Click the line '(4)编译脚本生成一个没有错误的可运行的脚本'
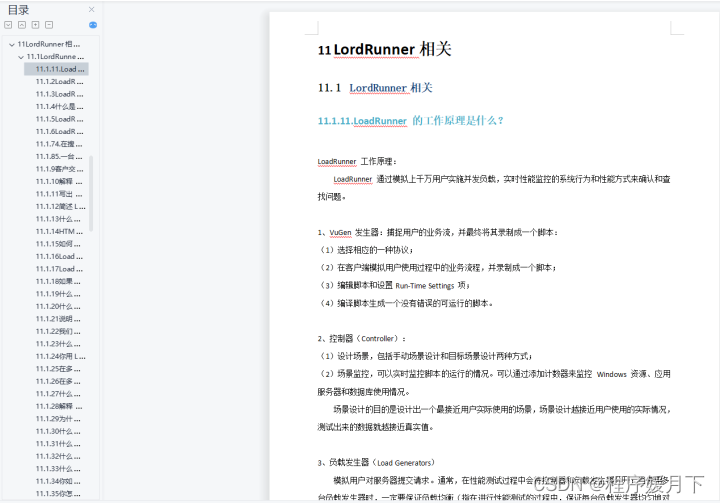This screenshot has width=720, height=503. click(x=405, y=303)
